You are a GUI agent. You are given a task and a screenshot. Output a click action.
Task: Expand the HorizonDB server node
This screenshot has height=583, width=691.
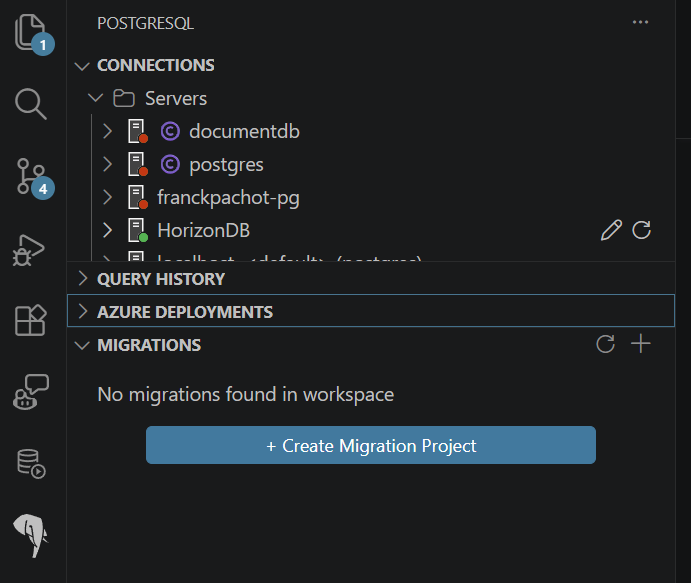pos(108,230)
